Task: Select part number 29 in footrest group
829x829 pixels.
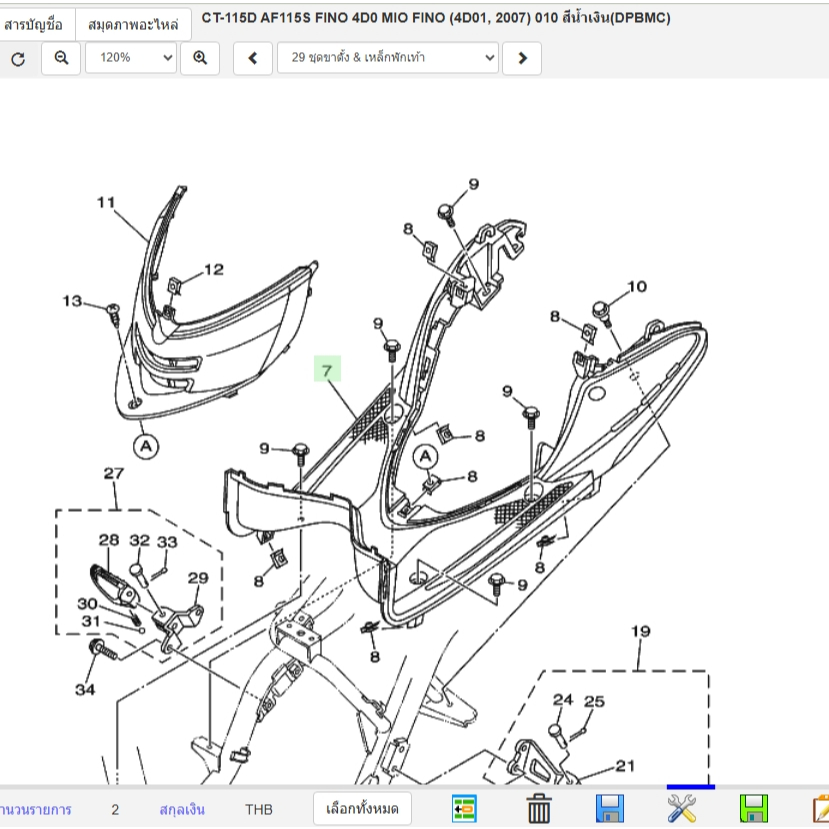Action: tap(198, 578)
